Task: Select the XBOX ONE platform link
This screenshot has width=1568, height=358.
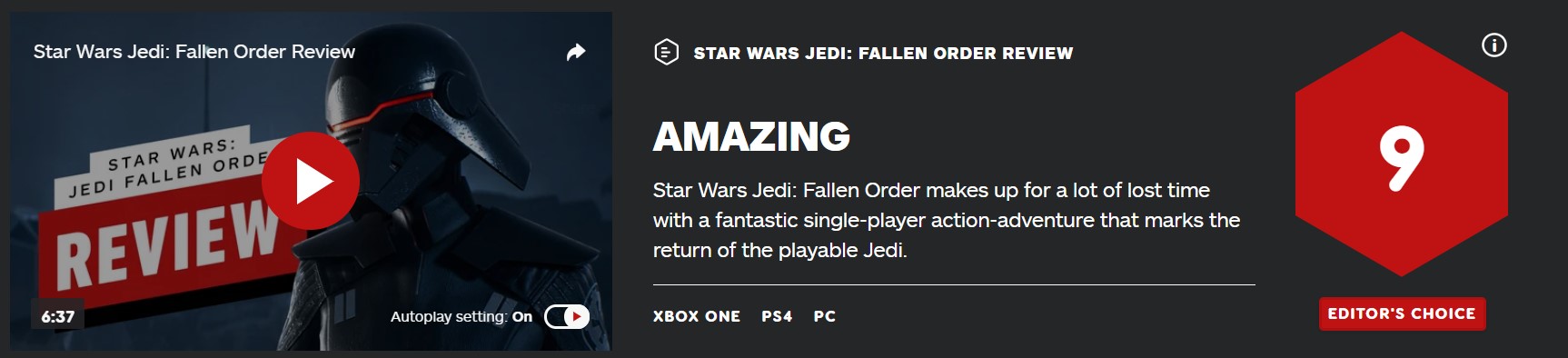Action: (x=697, y=316)
